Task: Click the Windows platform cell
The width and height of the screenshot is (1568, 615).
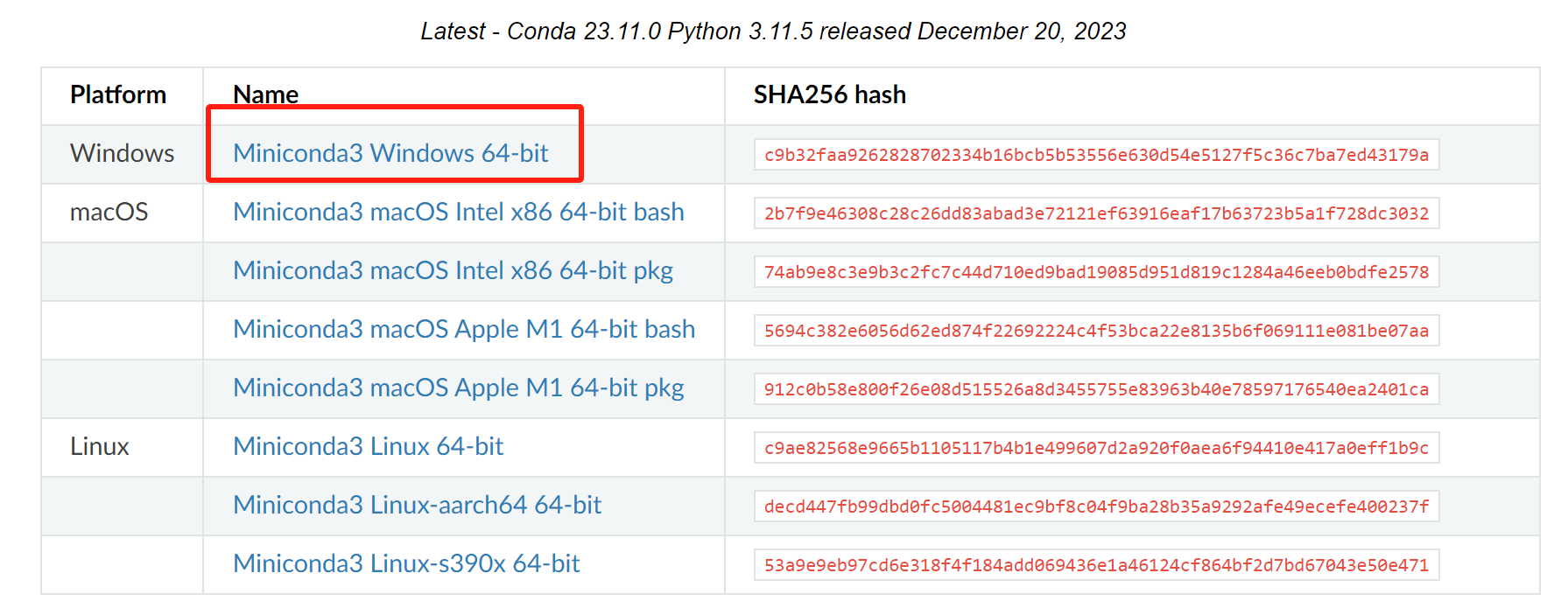Action: (x=122, y=153)
